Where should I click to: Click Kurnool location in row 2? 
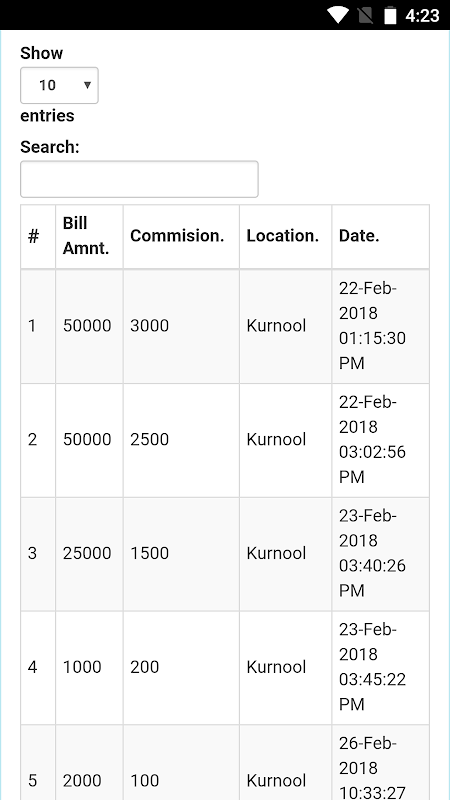pos(277,440)
